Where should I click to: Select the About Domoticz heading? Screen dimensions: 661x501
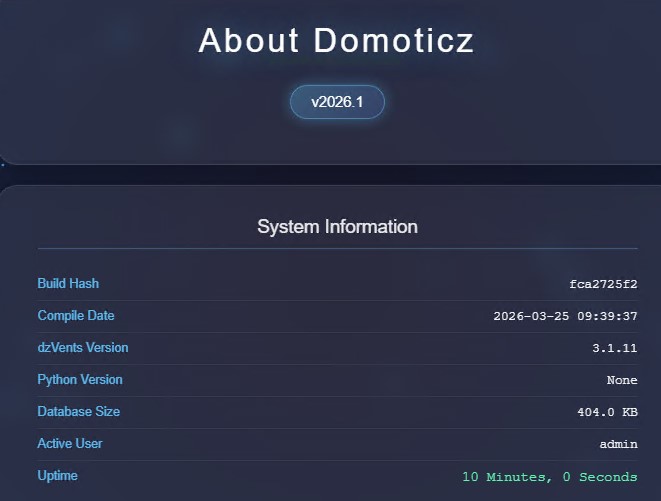coord(336,40)
